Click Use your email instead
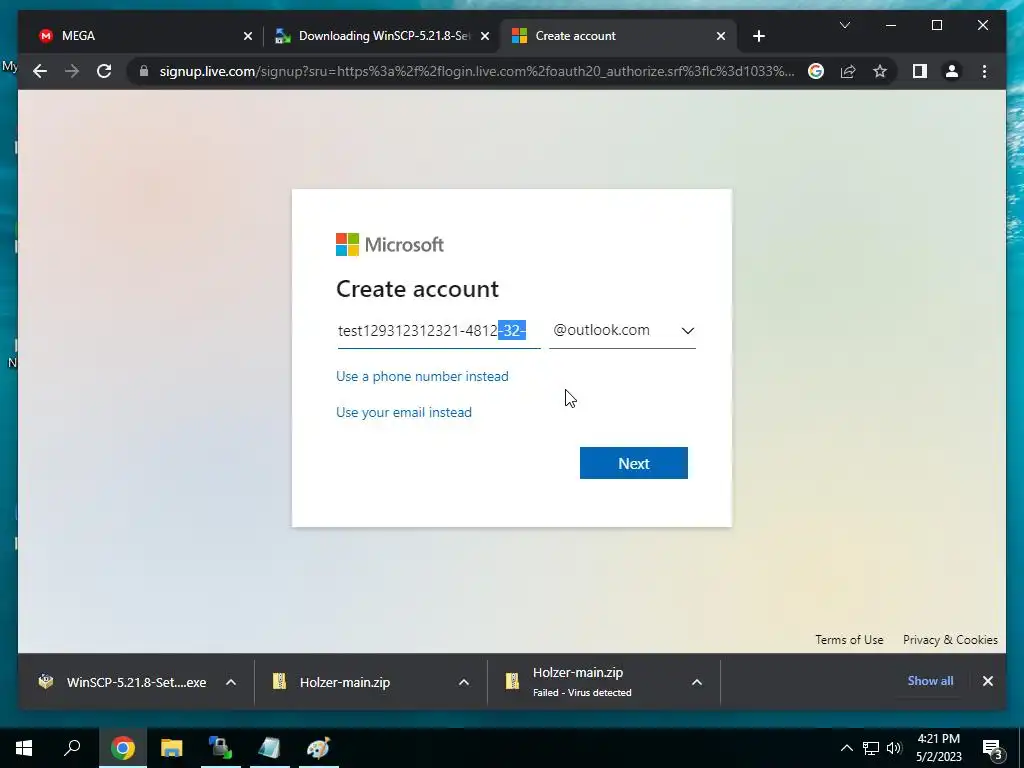 404,412
